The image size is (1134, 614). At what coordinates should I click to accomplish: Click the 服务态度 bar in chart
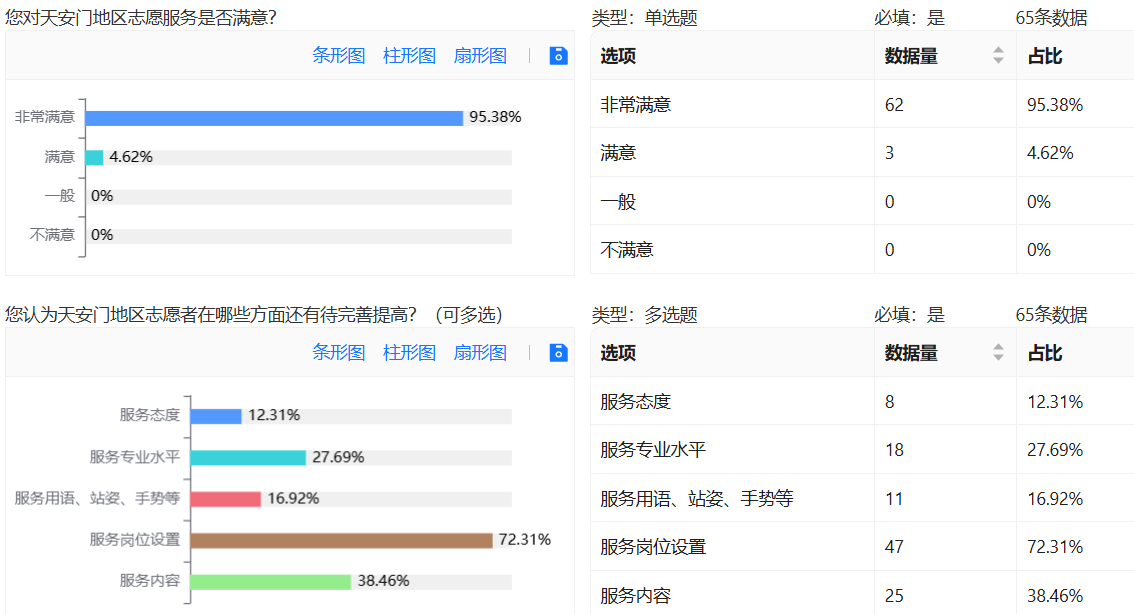click(x=216, y=416)
